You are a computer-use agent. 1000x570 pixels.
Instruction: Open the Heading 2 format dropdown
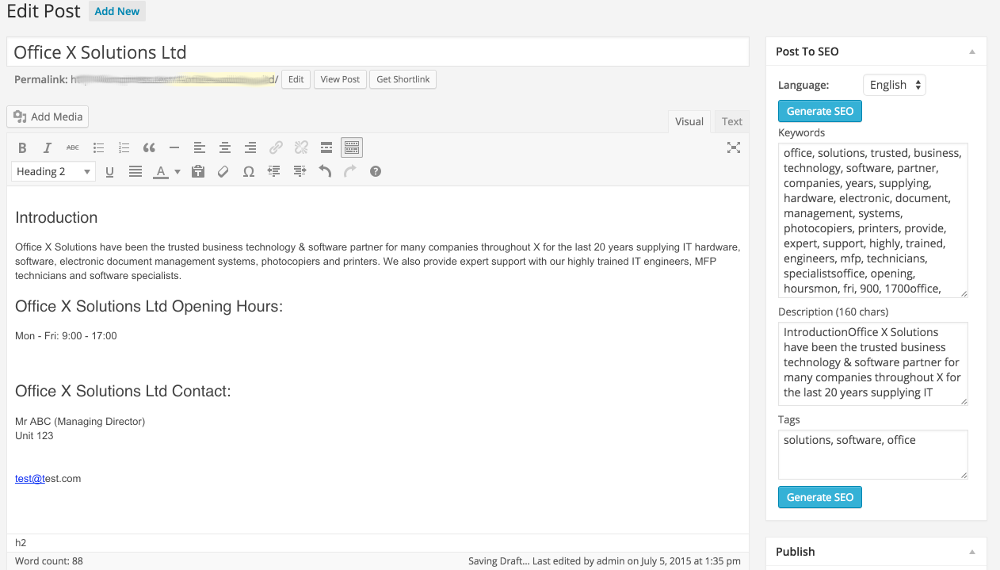pyautogui.click(x=54, y=172)
